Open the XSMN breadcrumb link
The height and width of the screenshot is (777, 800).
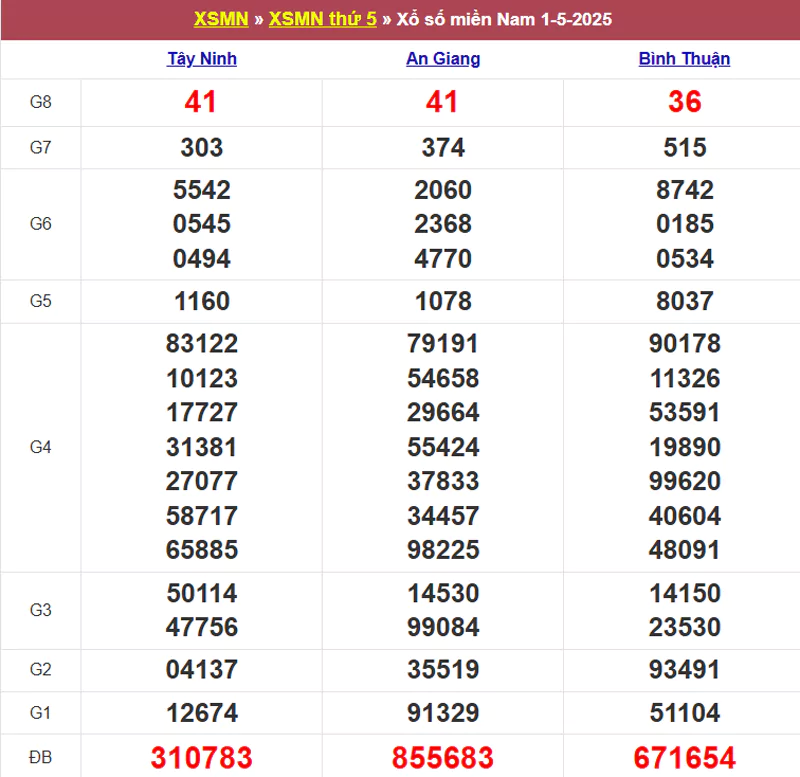(221, 19)
